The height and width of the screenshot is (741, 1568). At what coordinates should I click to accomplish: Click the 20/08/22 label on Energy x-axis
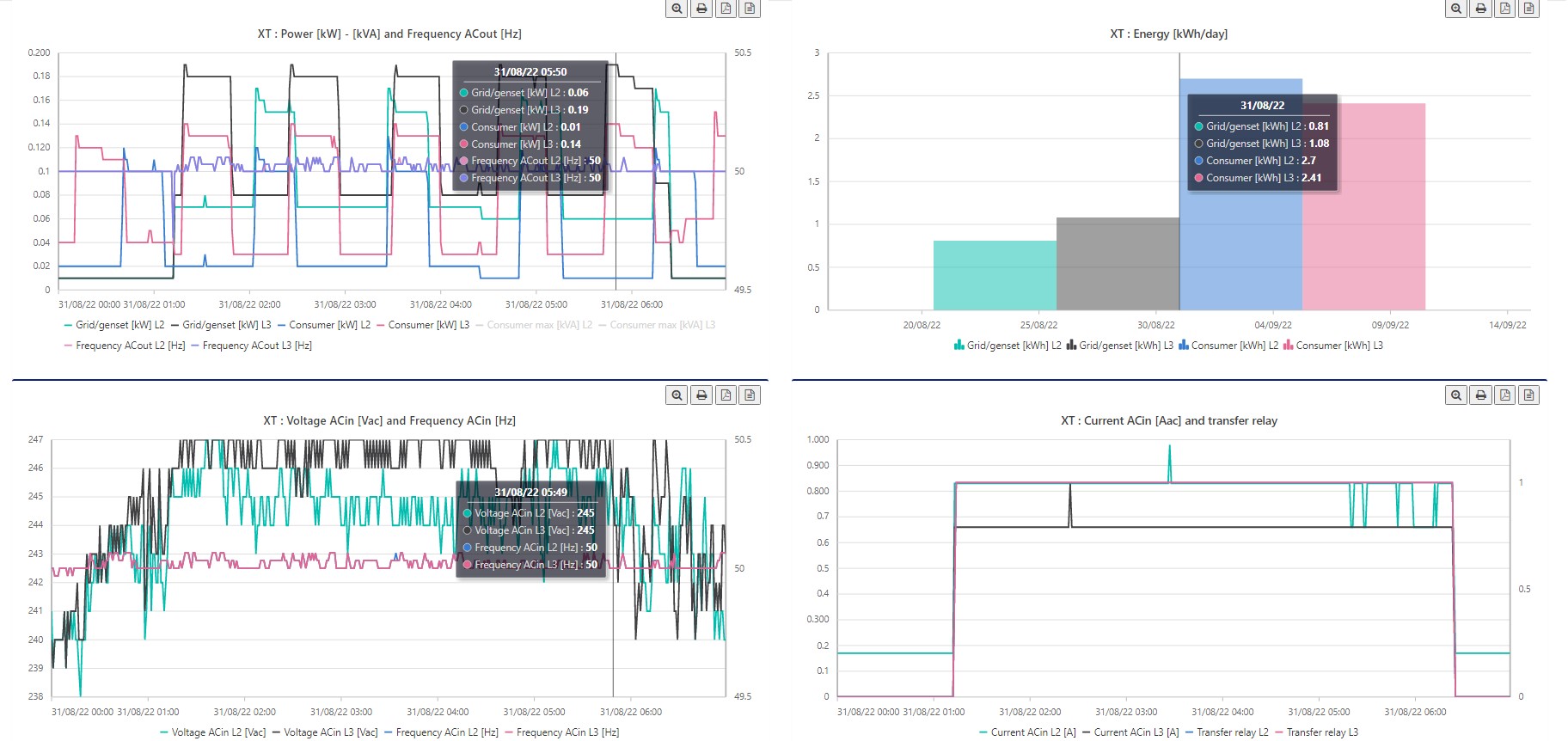point(922,325)
